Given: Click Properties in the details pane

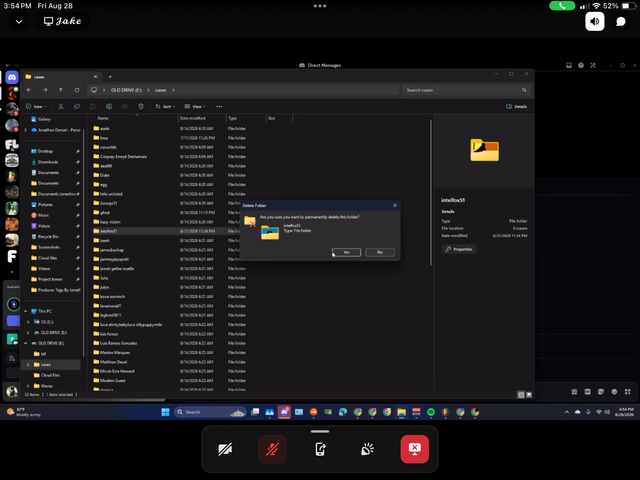Looking at the screenshot, I should pyautogui.click(x=459, y=249).
